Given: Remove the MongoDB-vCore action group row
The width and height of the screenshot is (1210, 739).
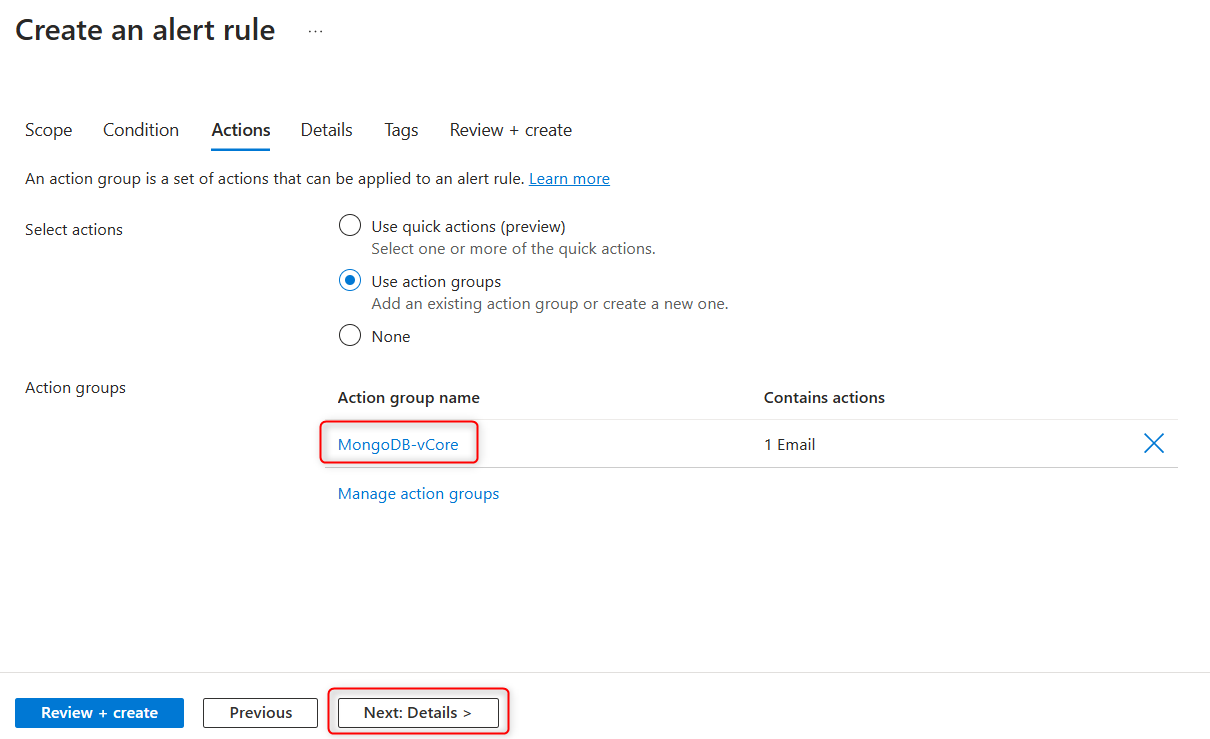Looking at the screenshot, I should click(1153, 443).
